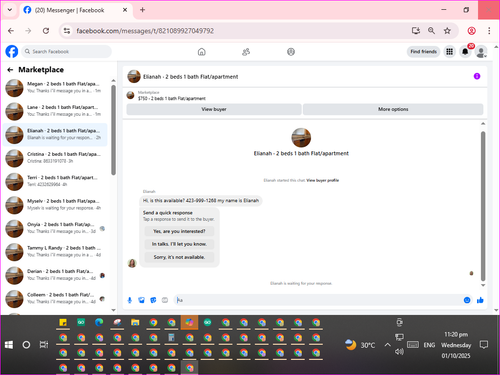500x375 pixels.
Task: Select the Elianah conversation in the list
Action: click(x=55, y=134)
